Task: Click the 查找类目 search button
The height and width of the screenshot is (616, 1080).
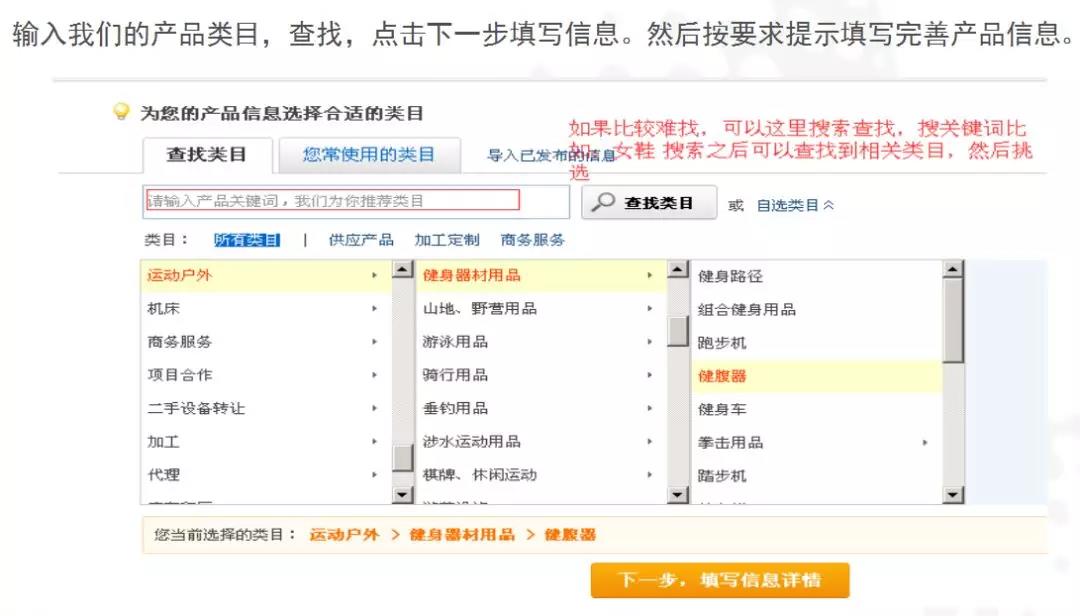Action: point(649,203)
